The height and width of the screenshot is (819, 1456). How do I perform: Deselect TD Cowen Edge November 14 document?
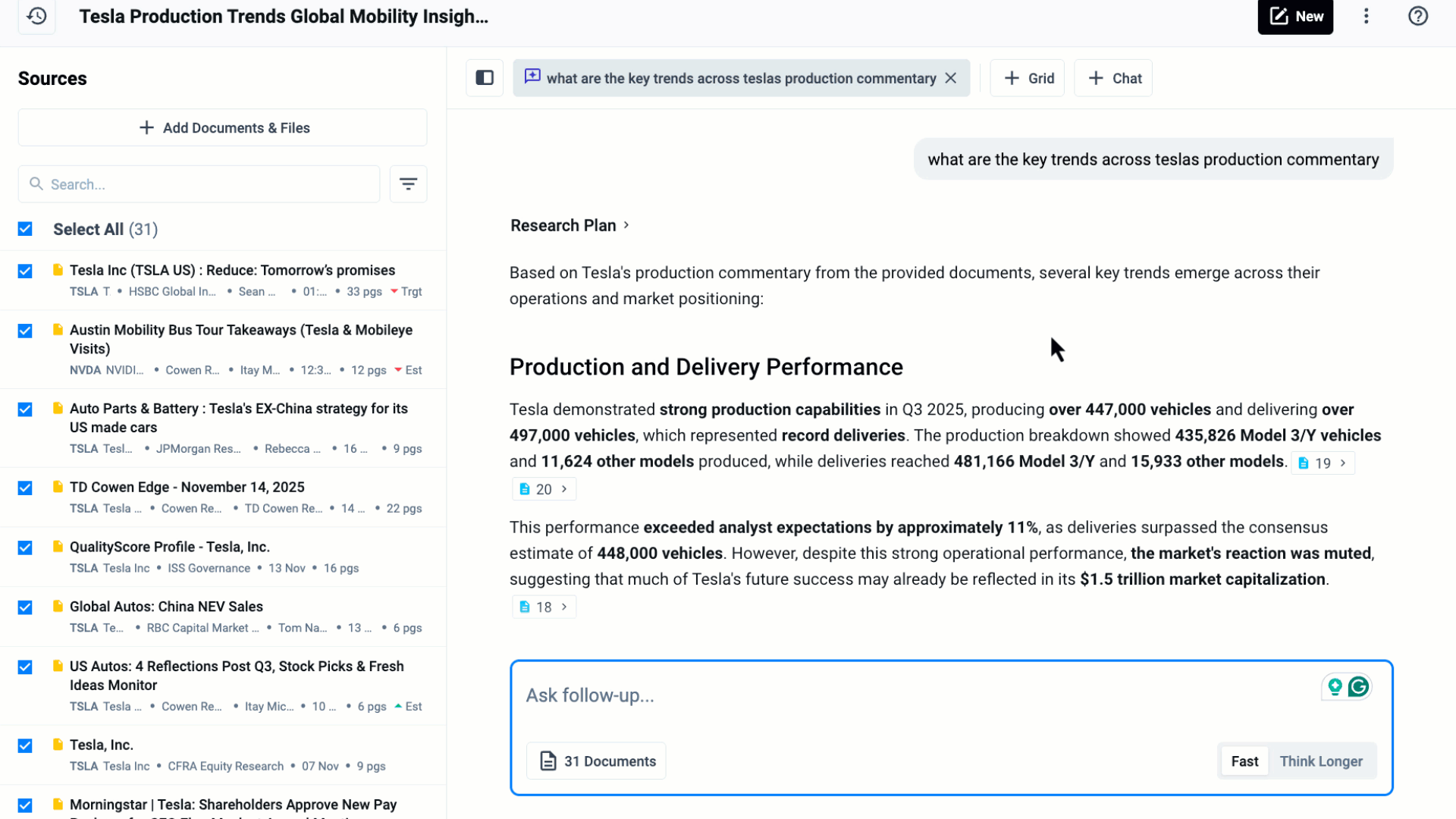click(25, 488)
